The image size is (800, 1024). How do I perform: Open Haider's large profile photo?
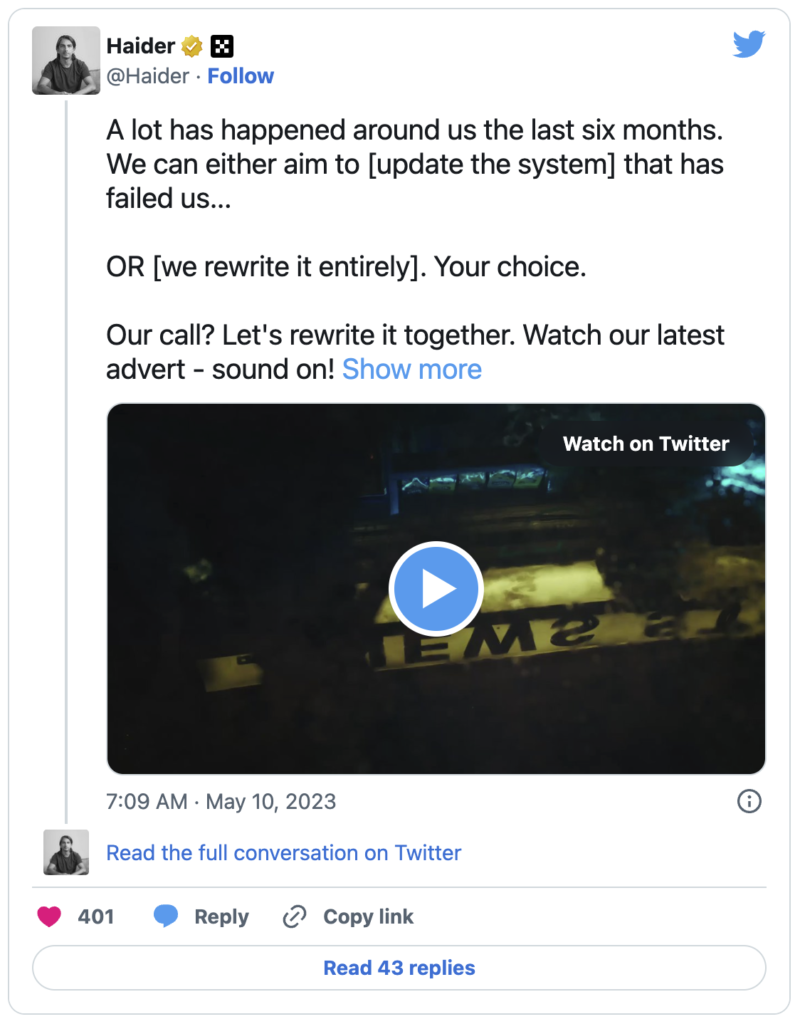click(66, 60)
